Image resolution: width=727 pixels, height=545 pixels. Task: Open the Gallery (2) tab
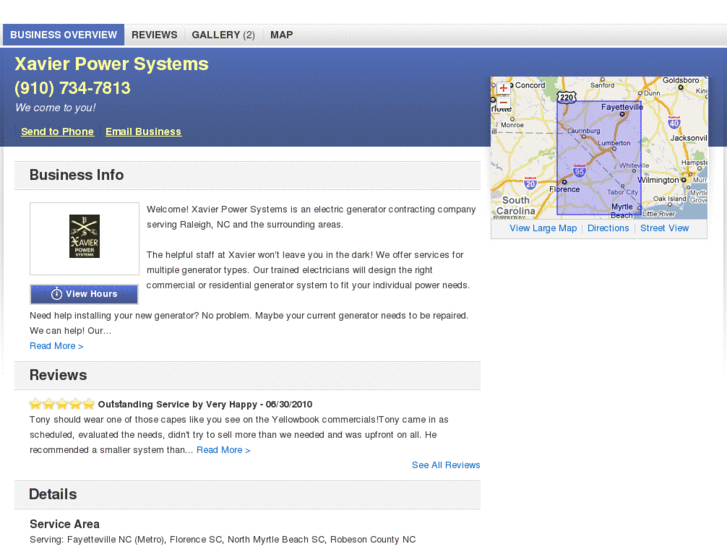(223, 35)
